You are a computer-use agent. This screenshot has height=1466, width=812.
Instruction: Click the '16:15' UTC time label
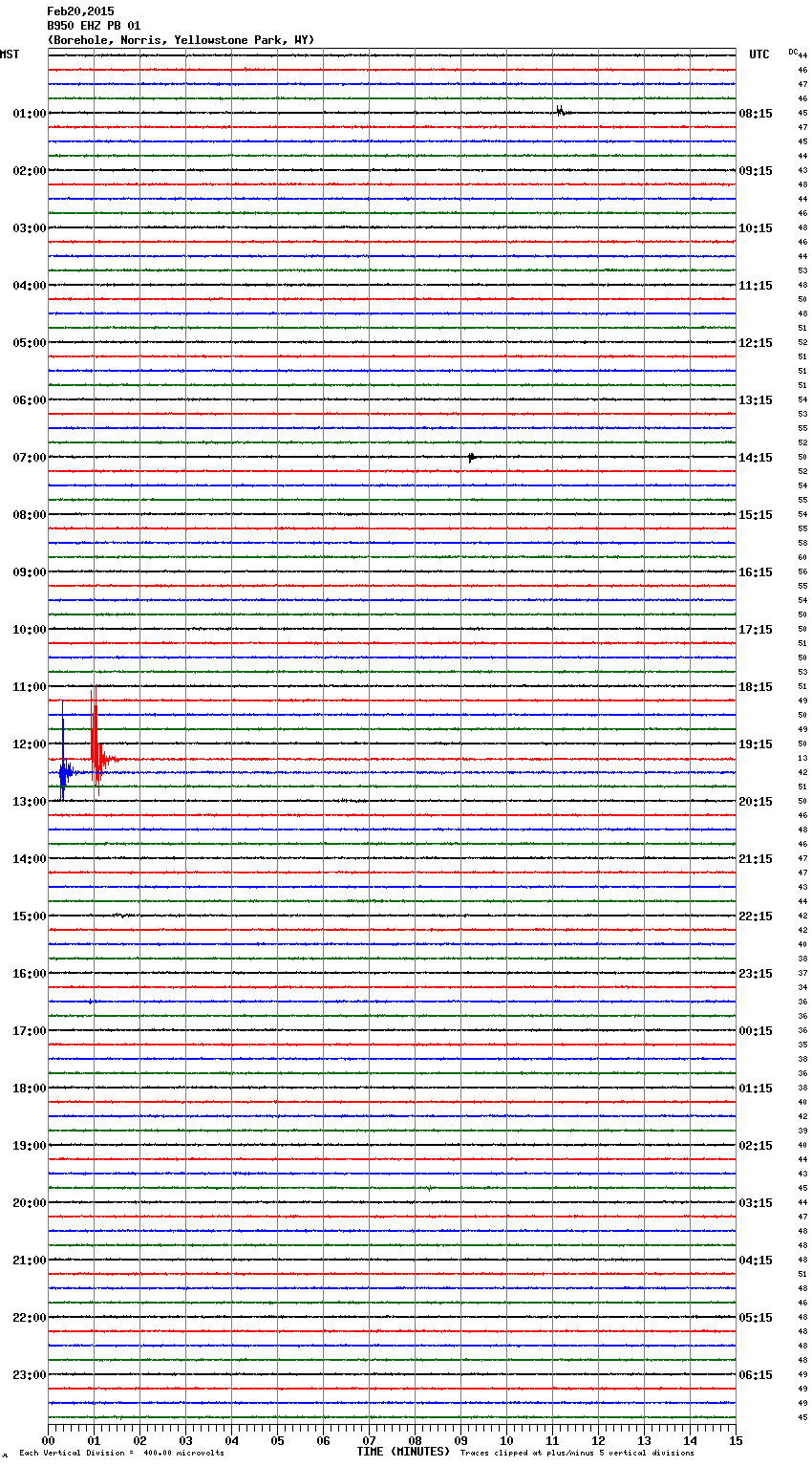[x=756, y=572]
